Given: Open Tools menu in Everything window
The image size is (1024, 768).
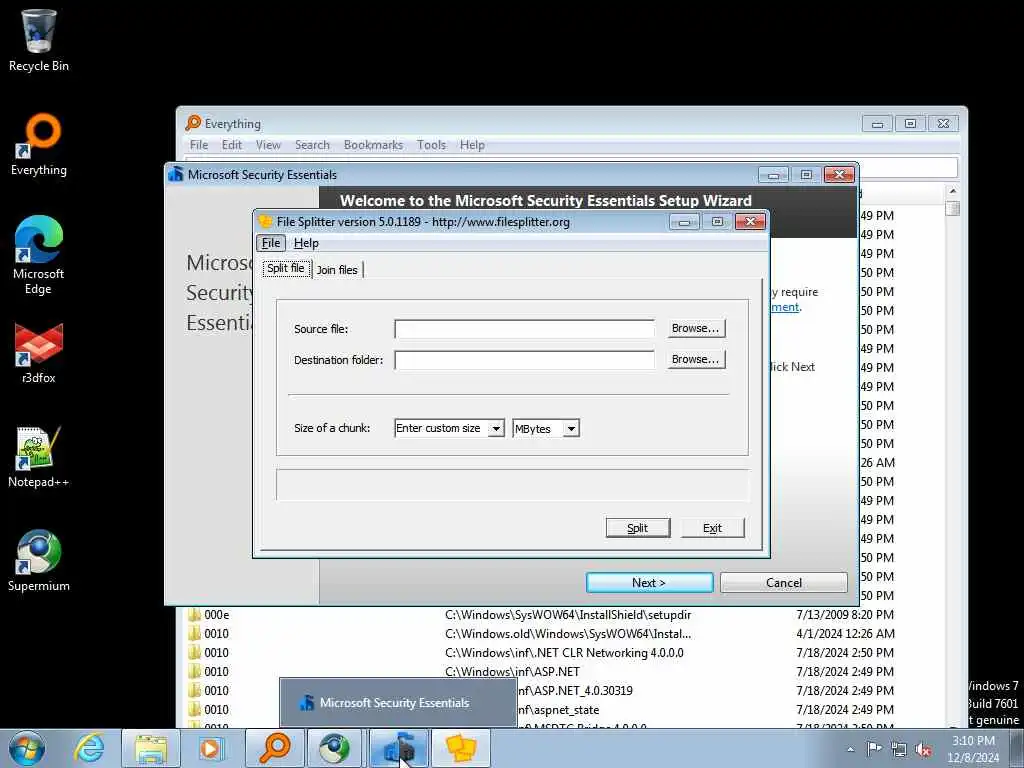Looking at the screenshot, I should click(432, 145).
